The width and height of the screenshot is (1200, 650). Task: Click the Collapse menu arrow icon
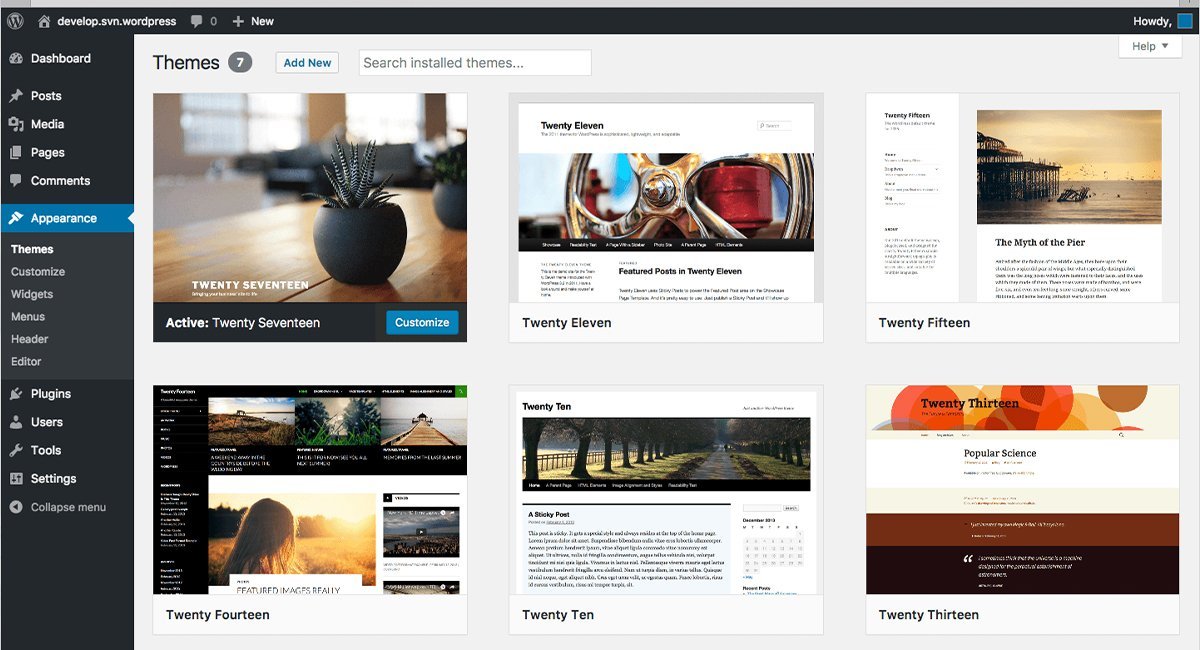[16, 507]
